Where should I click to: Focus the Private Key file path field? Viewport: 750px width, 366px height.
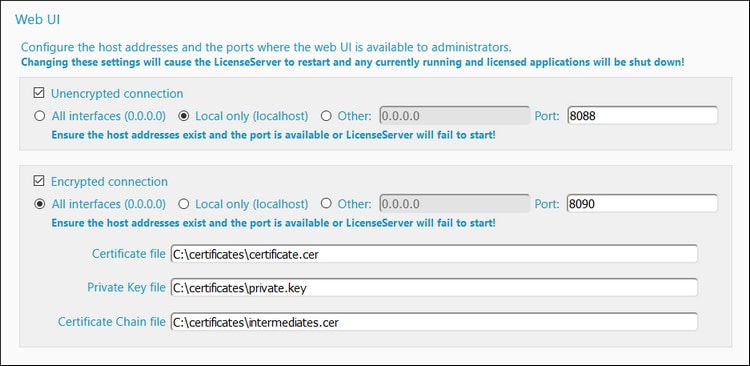coord(434,288)
